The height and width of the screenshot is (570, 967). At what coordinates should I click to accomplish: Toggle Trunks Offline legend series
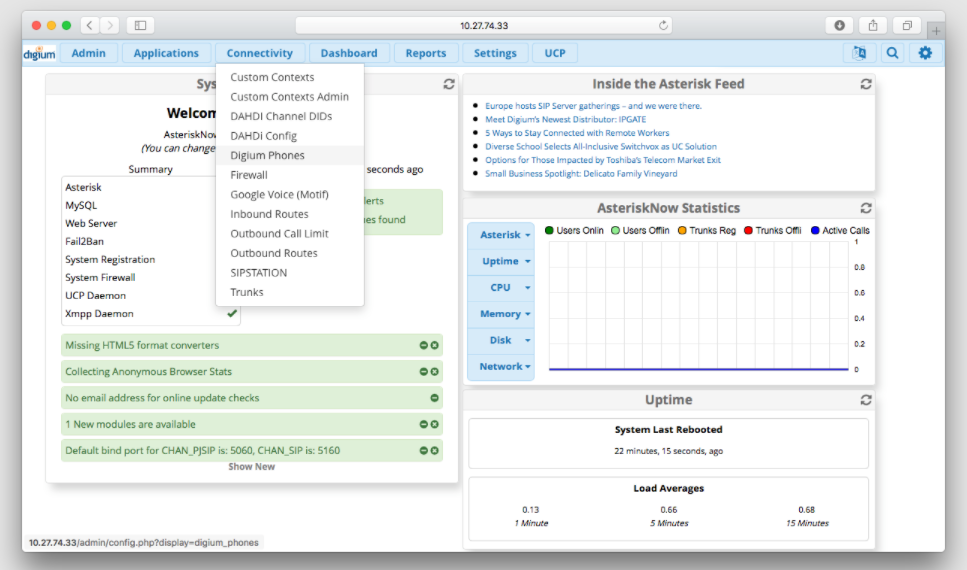(x=773, y=230)
